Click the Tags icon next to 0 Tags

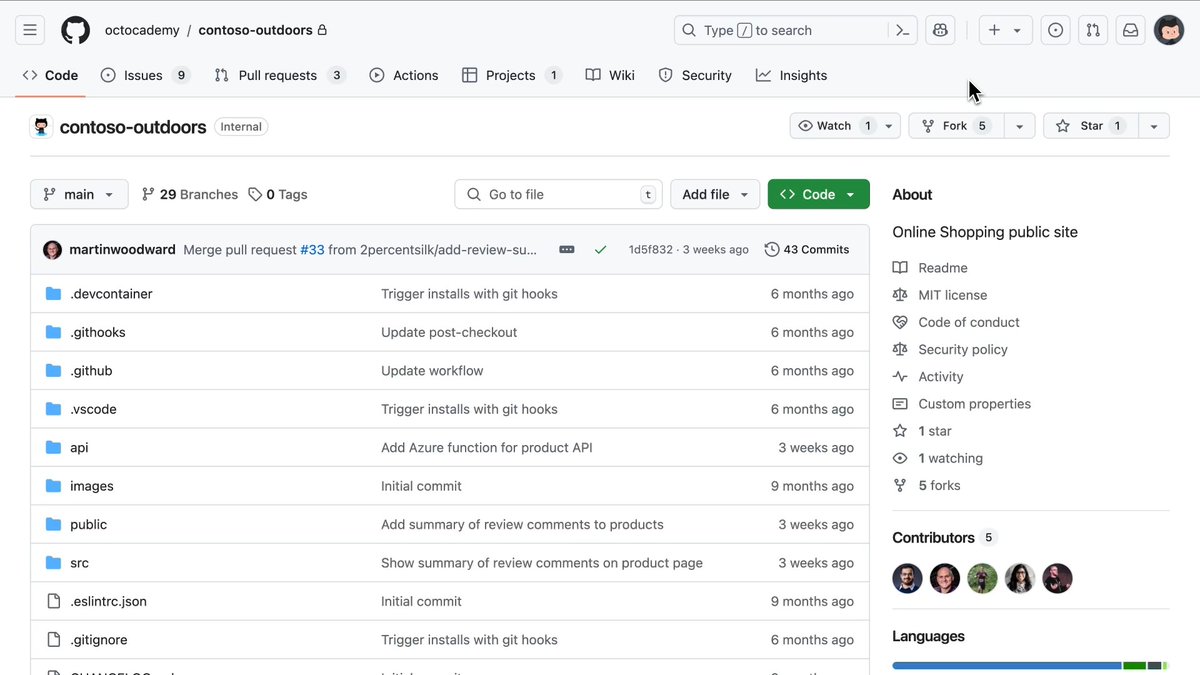coord(255,194)
